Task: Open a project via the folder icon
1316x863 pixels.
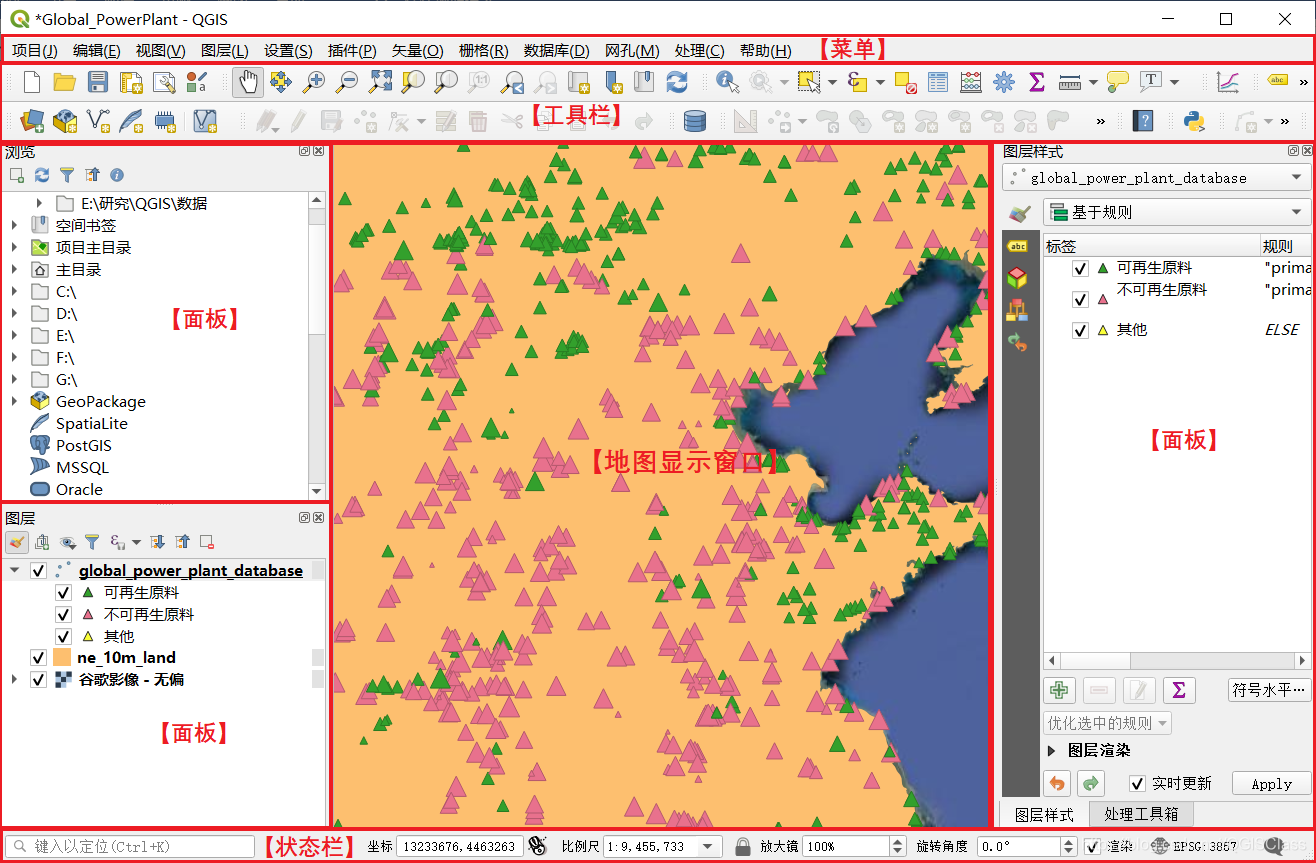Action: click(x=64, y=82)
